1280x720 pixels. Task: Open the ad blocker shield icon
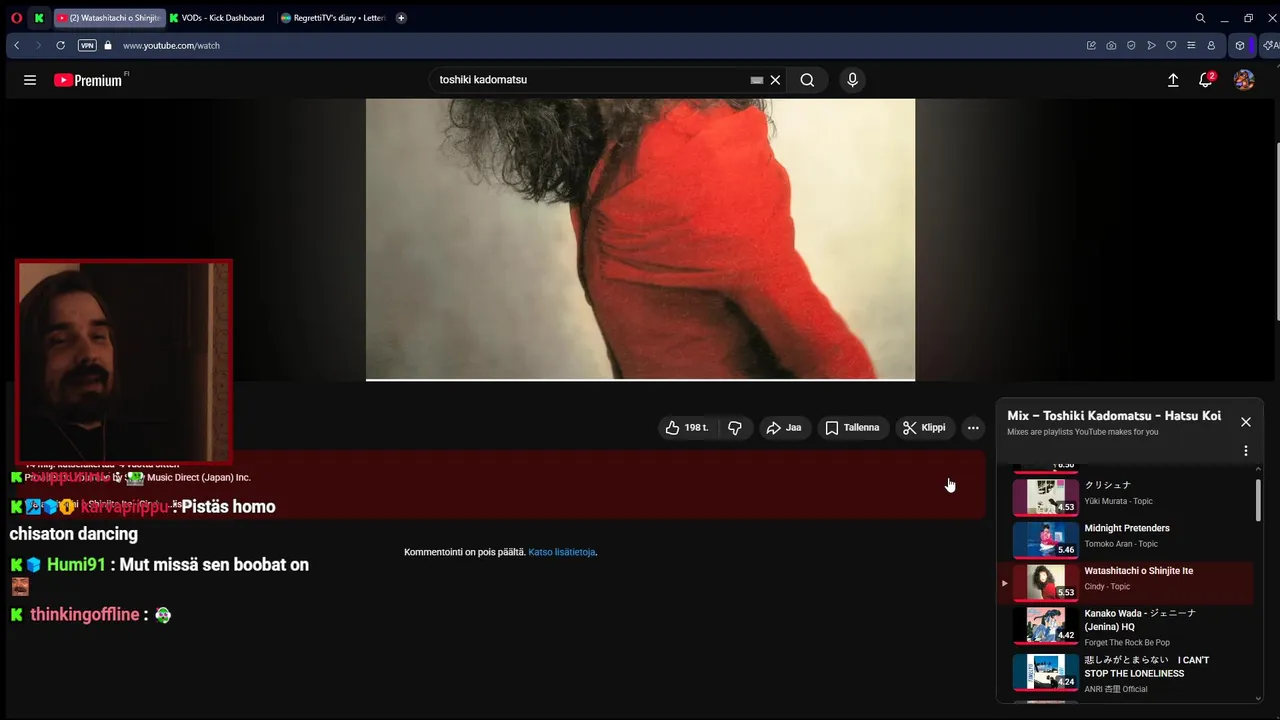coord(1131,45)
